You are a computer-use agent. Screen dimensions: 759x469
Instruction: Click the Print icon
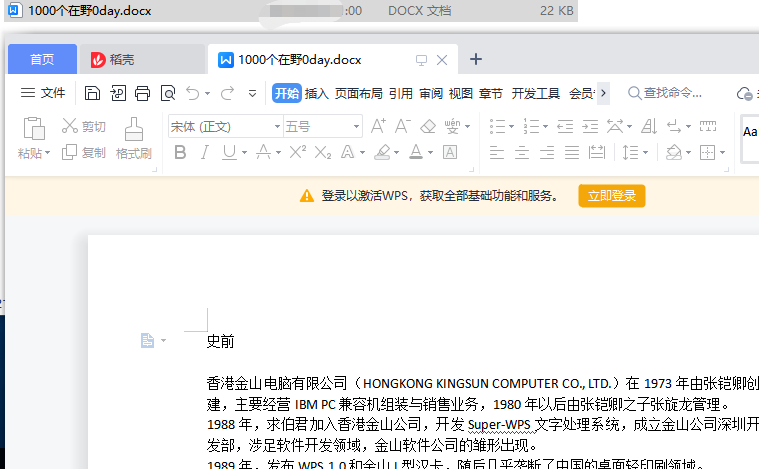coord(142,93)
